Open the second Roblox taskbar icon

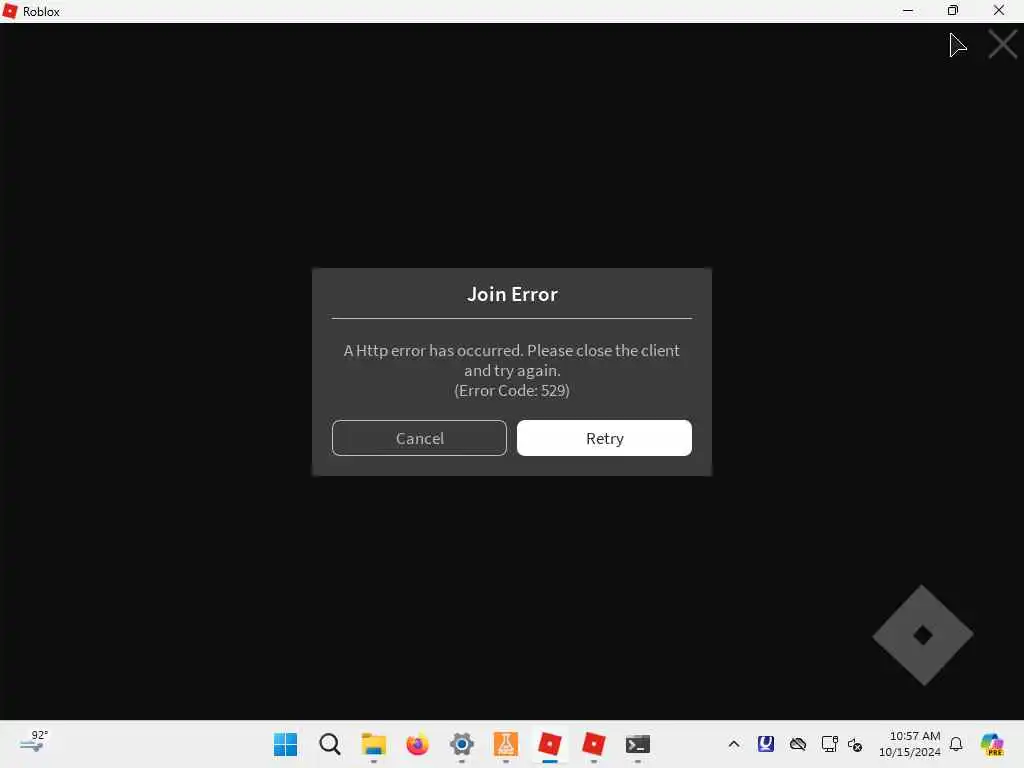coord(594,744)
